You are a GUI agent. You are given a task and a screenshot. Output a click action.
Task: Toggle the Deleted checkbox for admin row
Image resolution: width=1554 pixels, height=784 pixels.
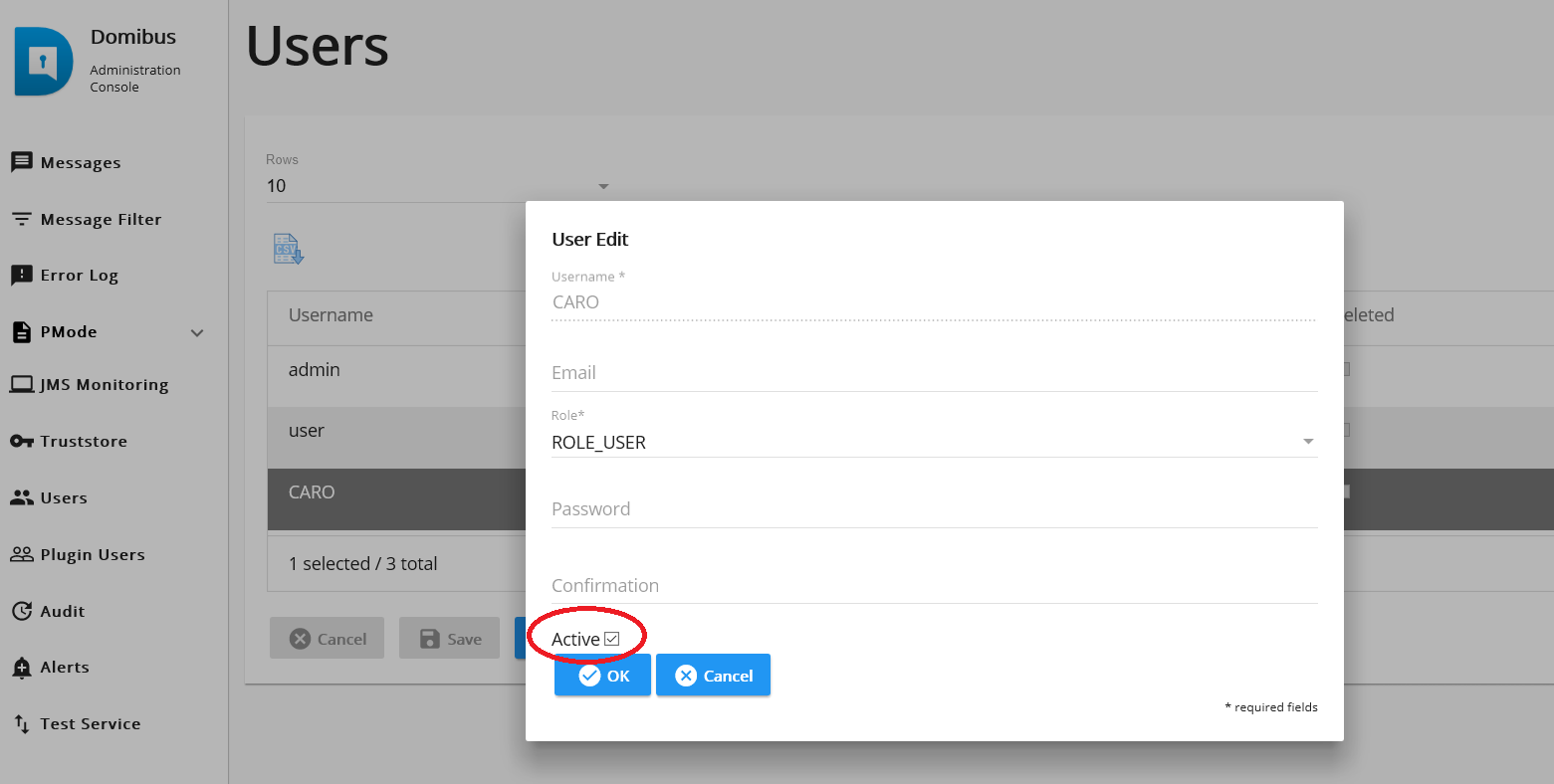pyautogui.click(x=1345, y=369)
